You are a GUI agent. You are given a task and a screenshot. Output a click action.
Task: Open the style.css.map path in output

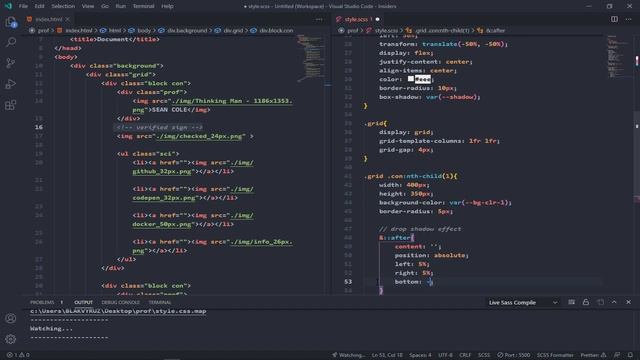coord(118,311)
